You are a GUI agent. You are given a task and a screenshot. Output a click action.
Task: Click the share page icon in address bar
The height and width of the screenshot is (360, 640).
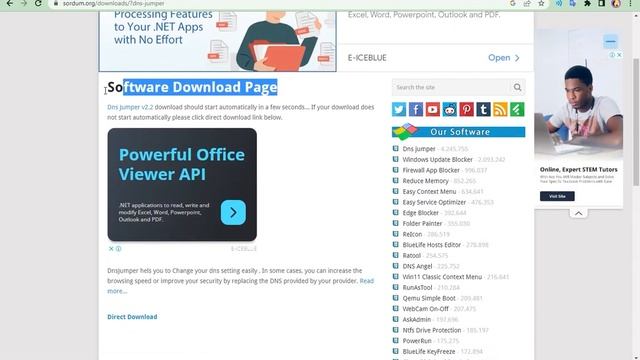527,3
